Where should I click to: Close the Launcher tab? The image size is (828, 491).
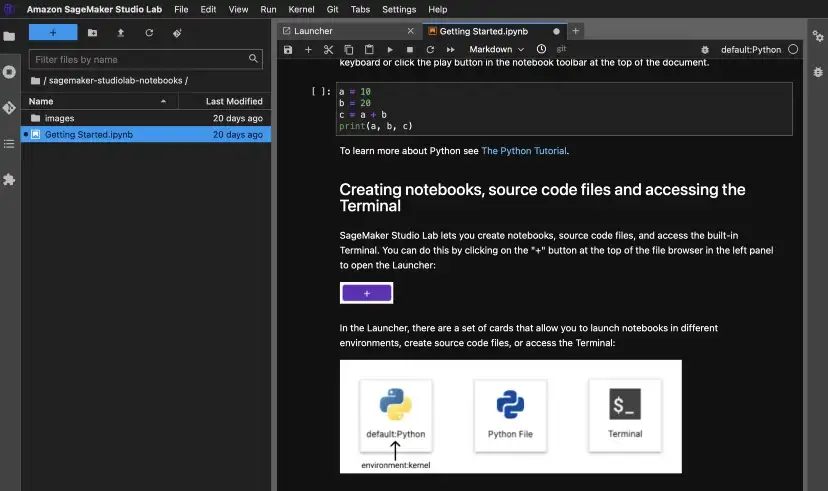[410, 31]
